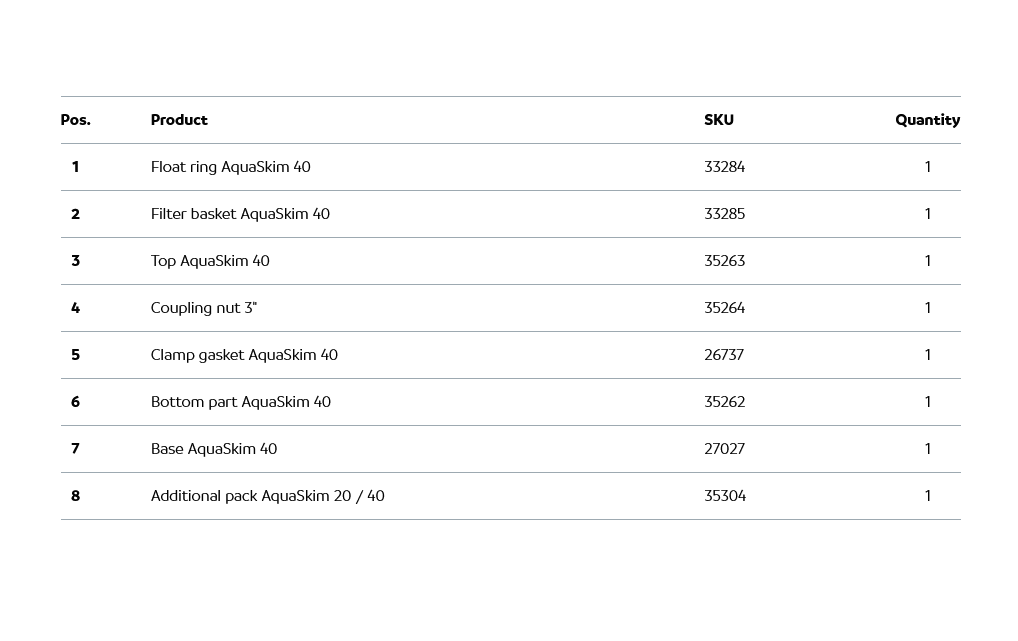Click the Pos. column header
Image resolution: width=1018 pixels, height=641 pixels.
point(75,120)
